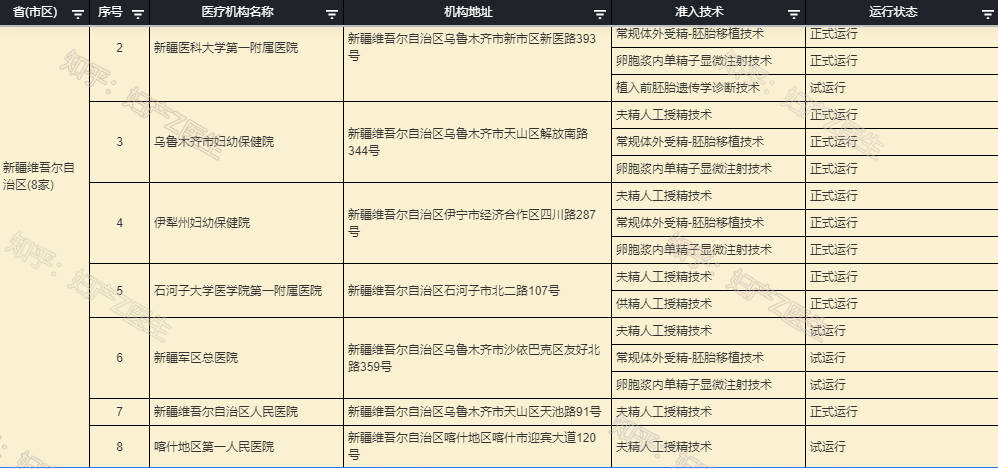Click 常规体外受精-胚胎移植技术 in 乌鲁木齐市妇幼 row
This screenshot has width=998, height=469.
click(708, 142)
